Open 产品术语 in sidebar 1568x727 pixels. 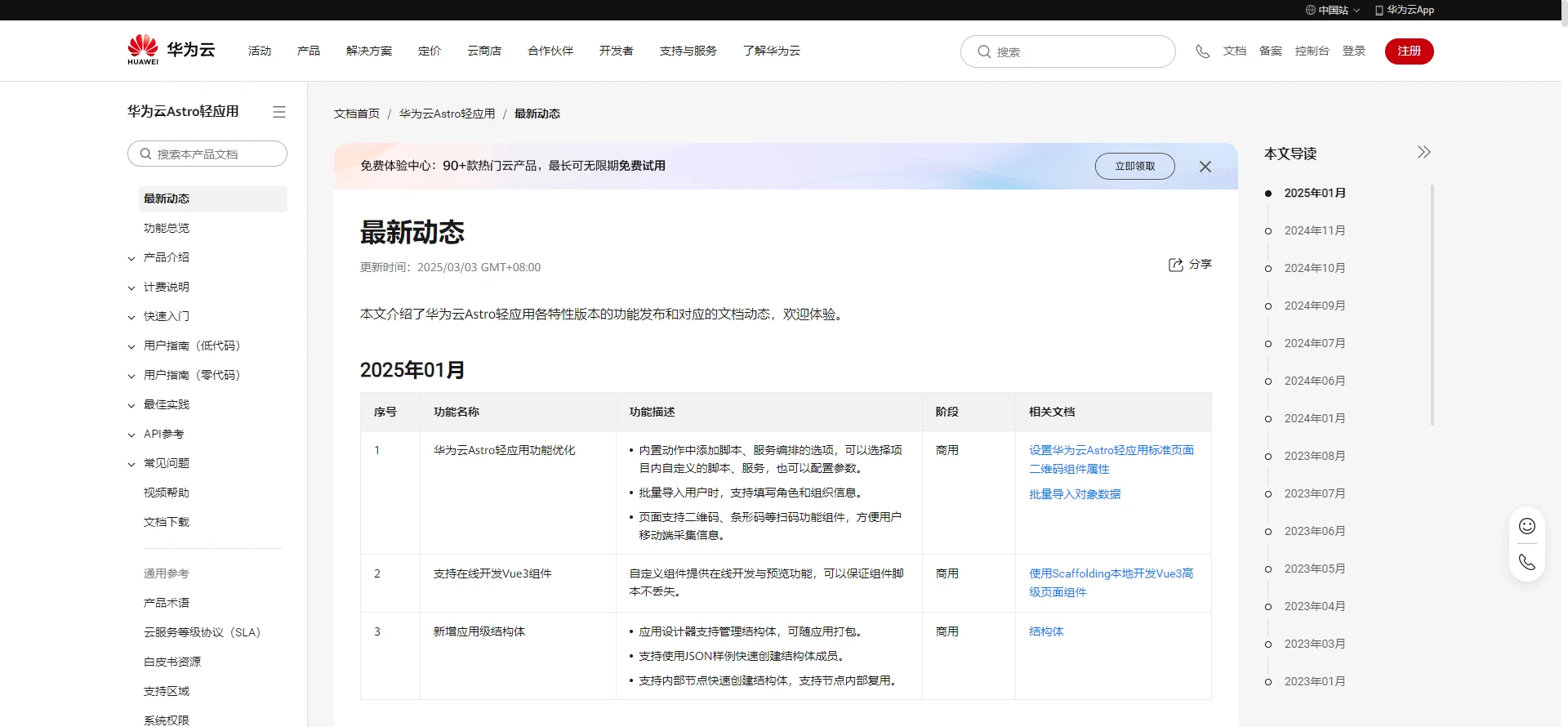tap(167, 604)
